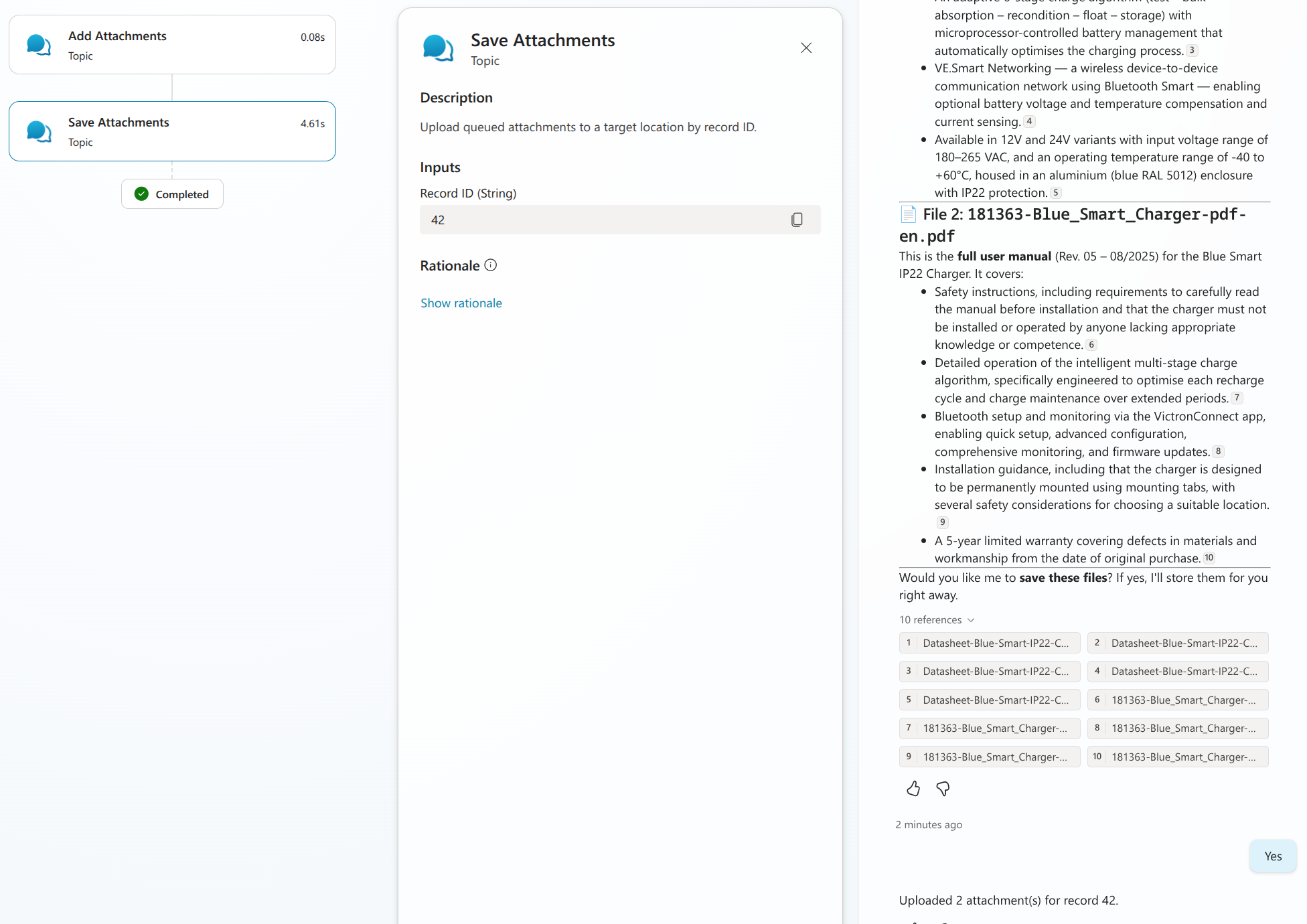Copy the Record ID value 42
Viewport: 1307px width, 924px height.
point(797,220)
